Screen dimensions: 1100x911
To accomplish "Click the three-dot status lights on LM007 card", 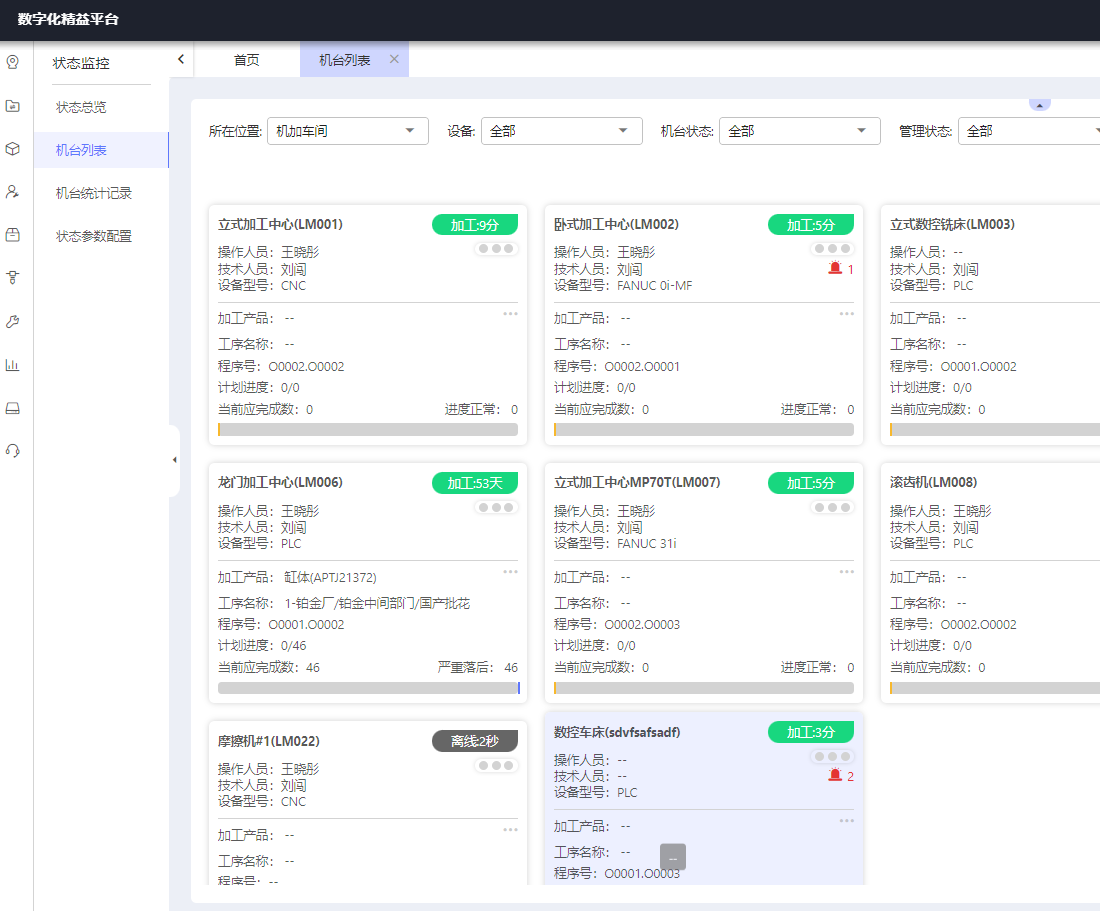I will pyautogui.click(x=832, y=507).
